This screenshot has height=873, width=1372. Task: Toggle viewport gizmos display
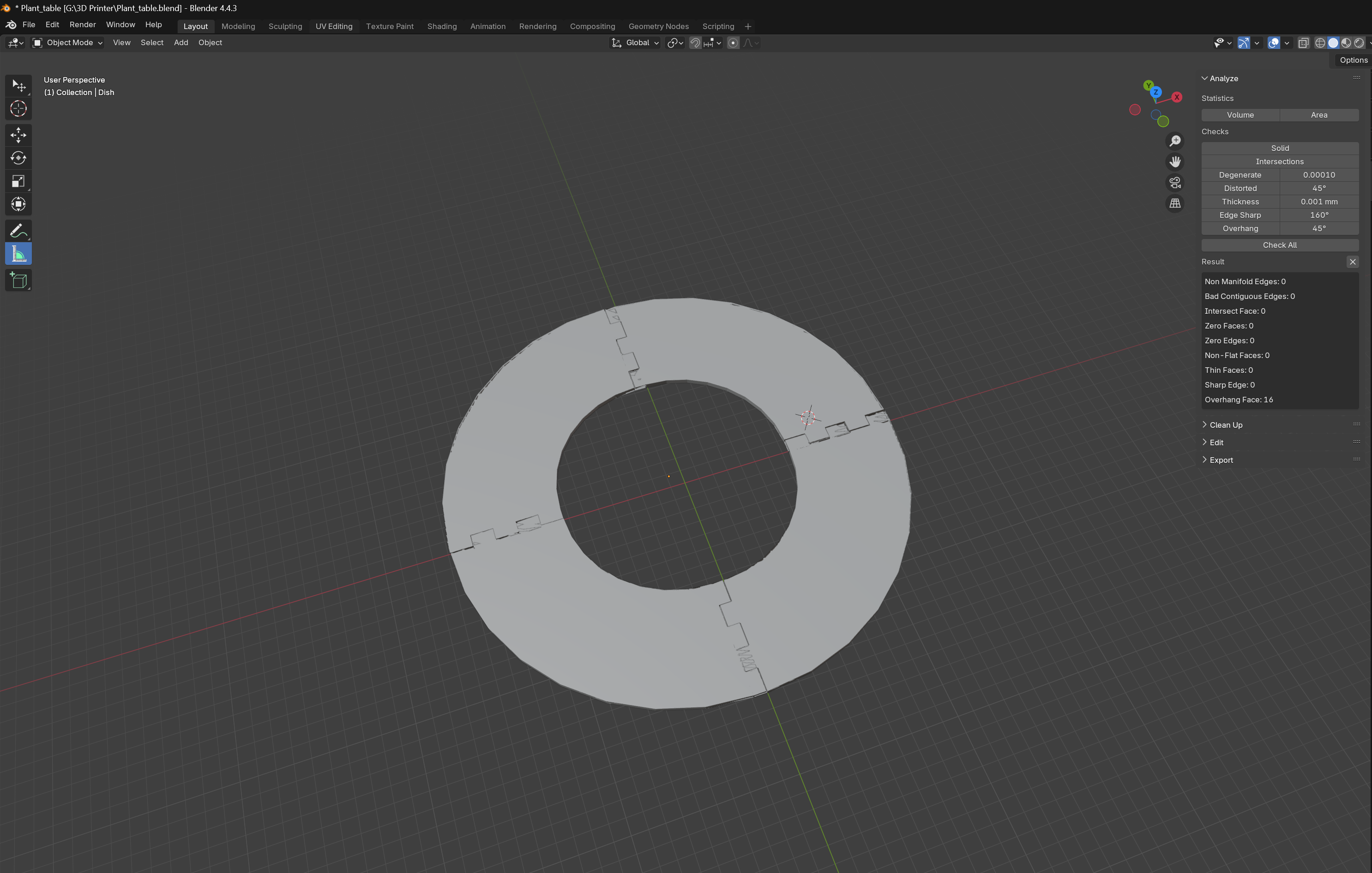click(x=1244, y=43)
